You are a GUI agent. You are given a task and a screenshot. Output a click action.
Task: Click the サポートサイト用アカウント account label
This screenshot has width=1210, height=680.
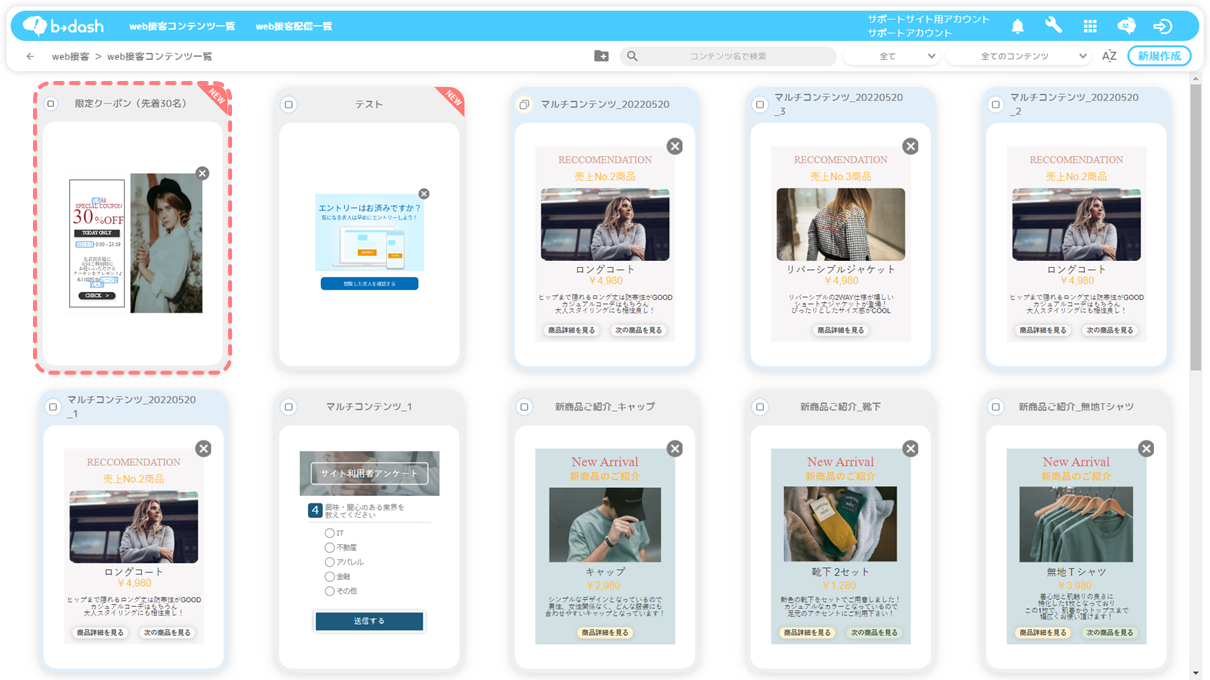pyautogui.click(x=928, y=19)
